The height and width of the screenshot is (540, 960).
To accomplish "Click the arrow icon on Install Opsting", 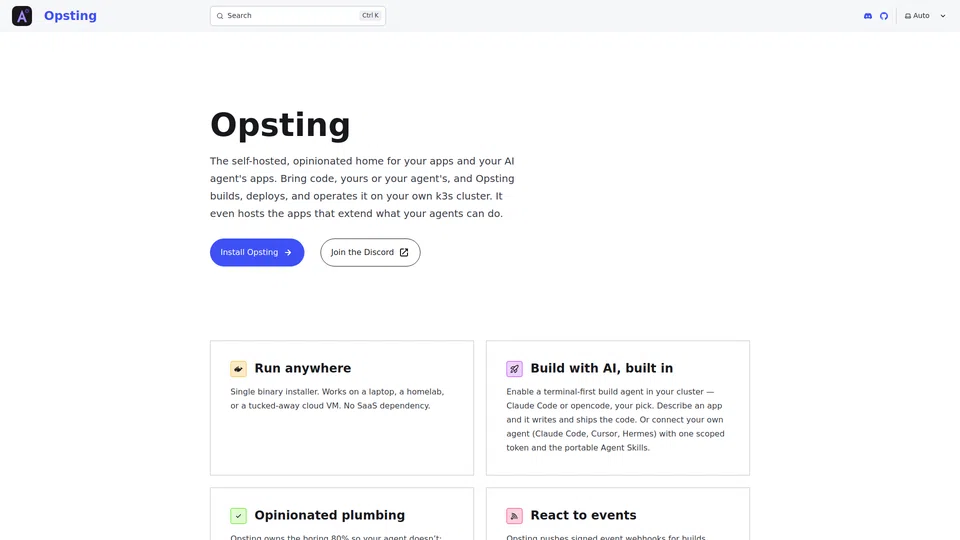I will 288,252.
